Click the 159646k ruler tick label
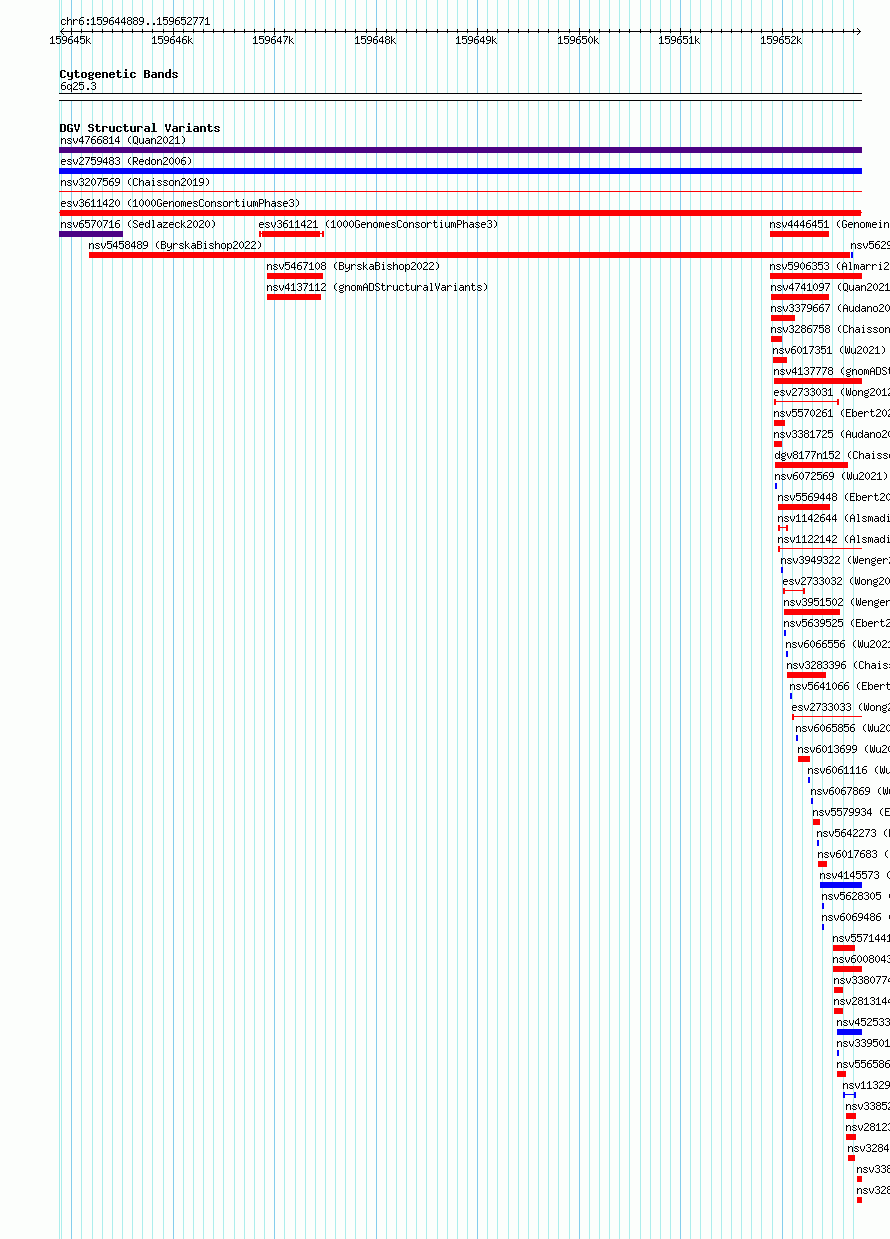 pos(172,40)
